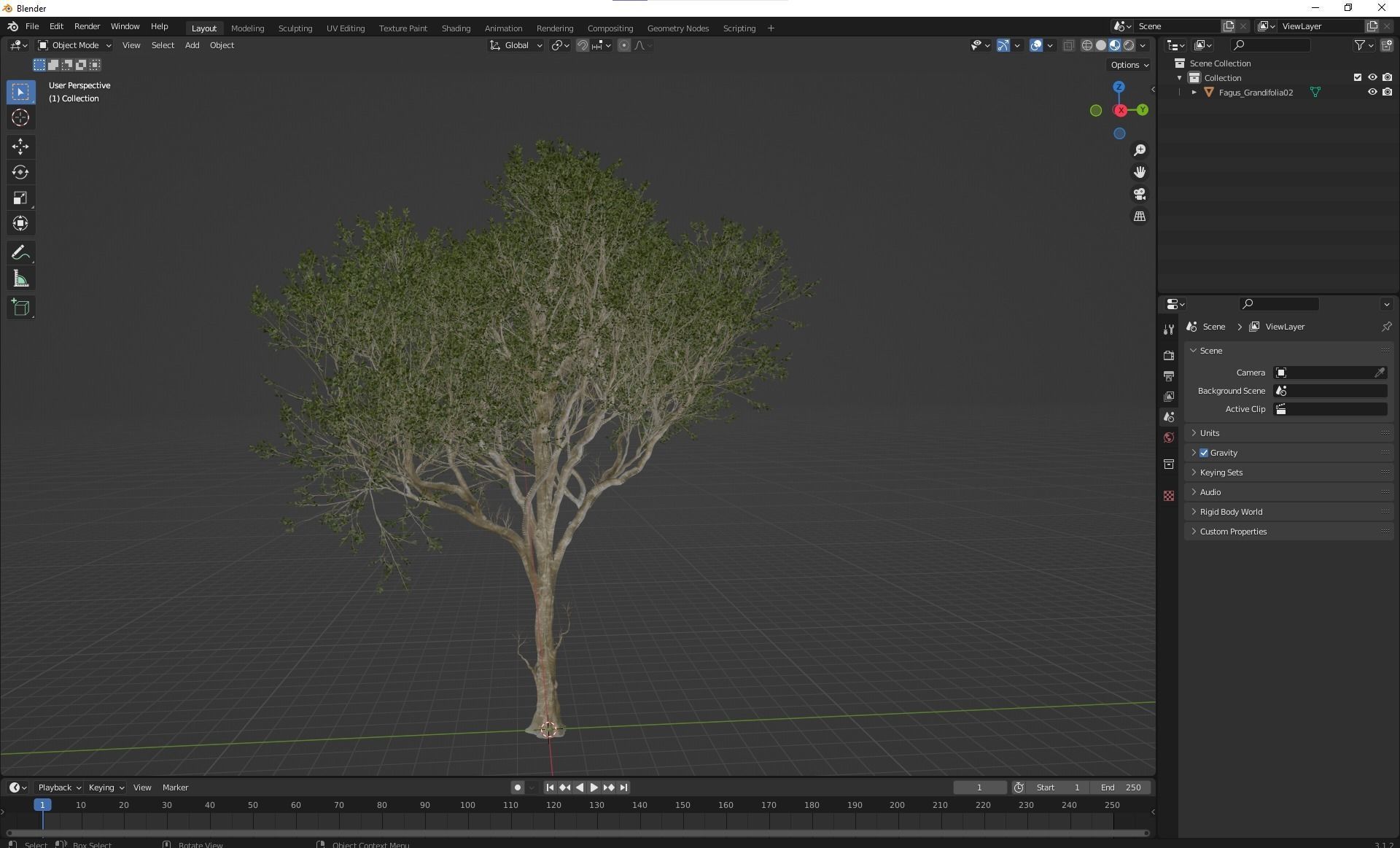Switch to Geometry Nodes workspace tab
Viewport: 1400px width, 848px height.
click(677, 28)
